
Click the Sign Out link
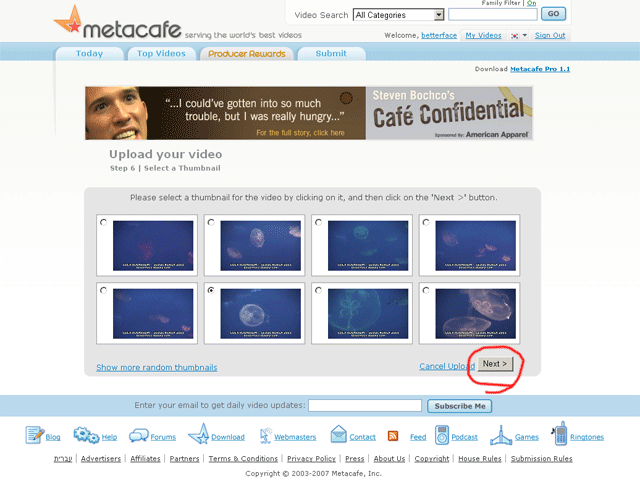(550, 36)
